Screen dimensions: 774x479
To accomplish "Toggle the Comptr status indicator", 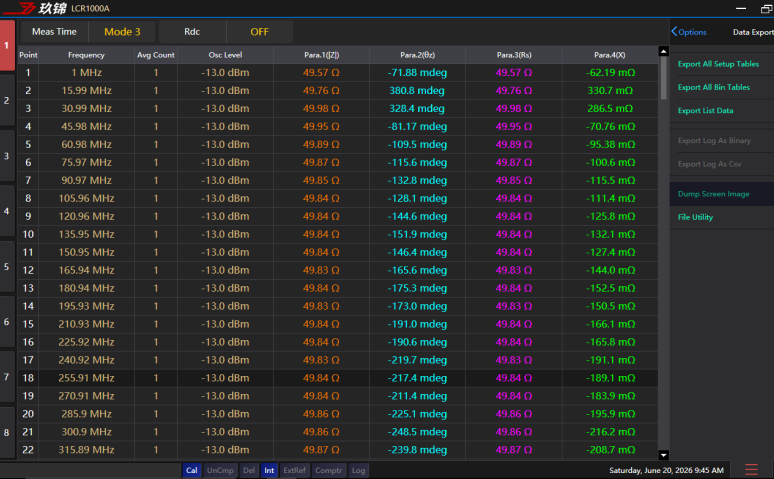I will (328, 470).
